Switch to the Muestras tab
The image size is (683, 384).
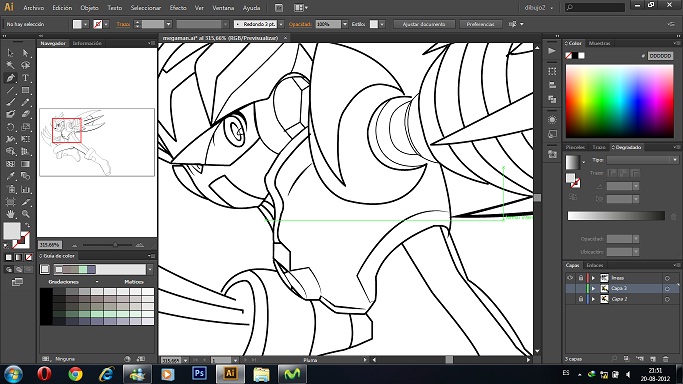coord(599,43)
